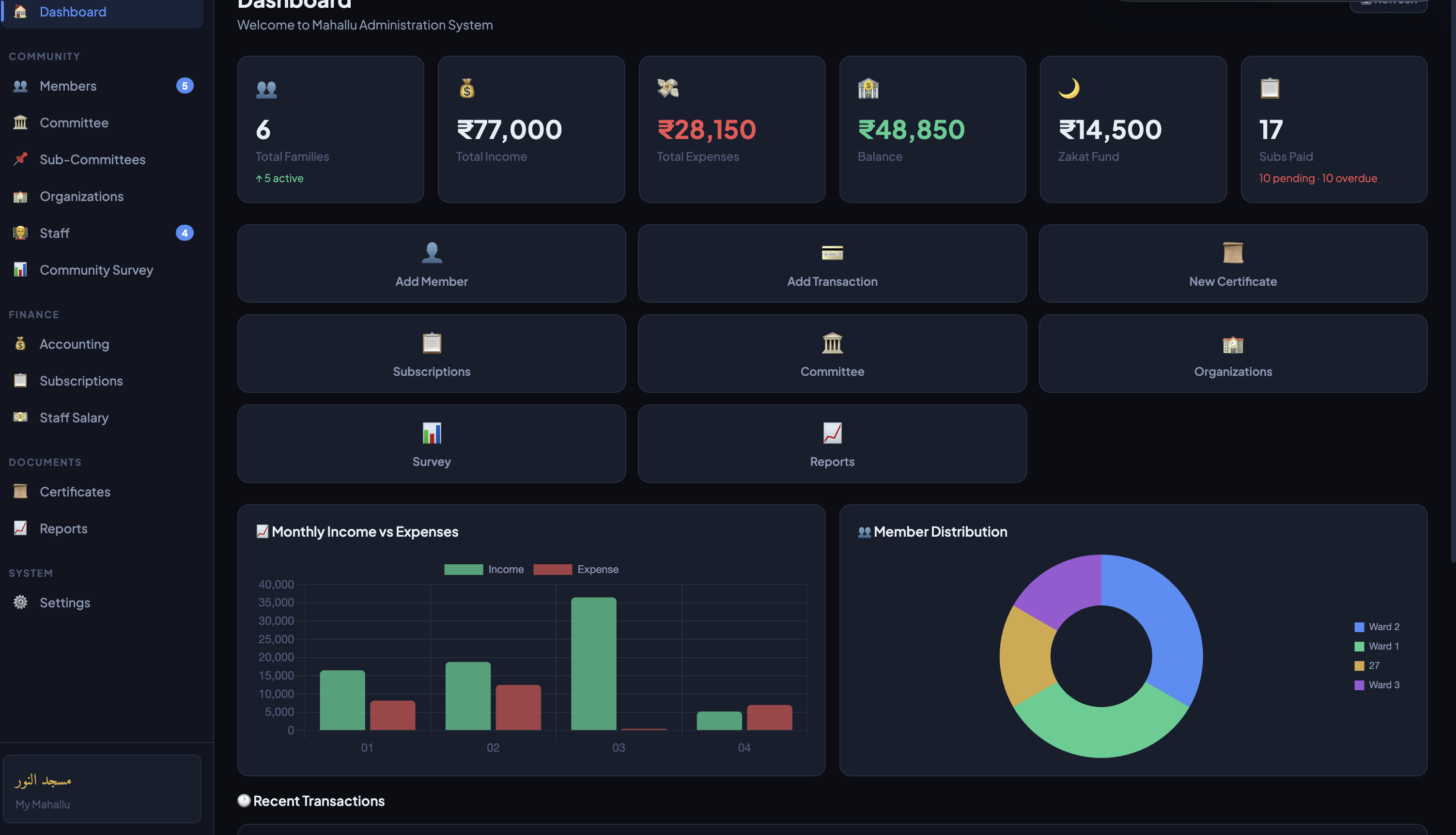1456x835 pixels.
Task: Click the Add Member person icon
Action: pyautogui.click(x=432, y=253)
